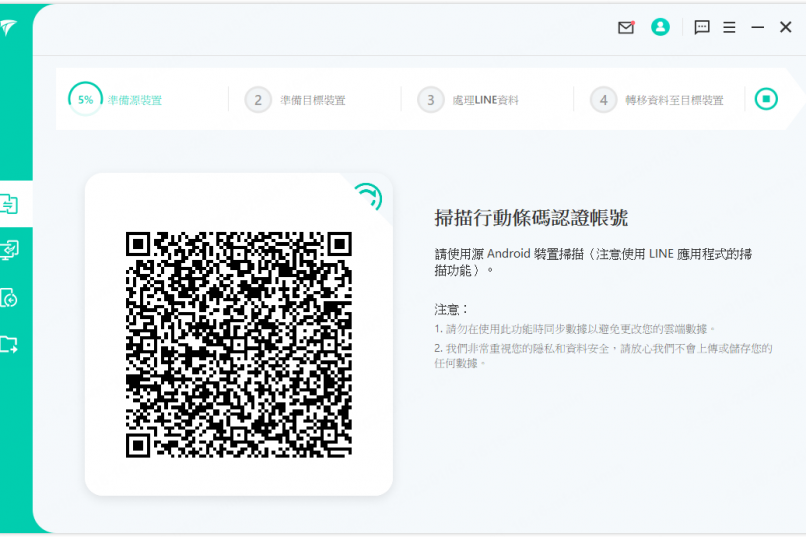The image size is (806, 537).
Task: Click the 掃描行動條碼認證帳號 heading
Action: pos(531,218)
